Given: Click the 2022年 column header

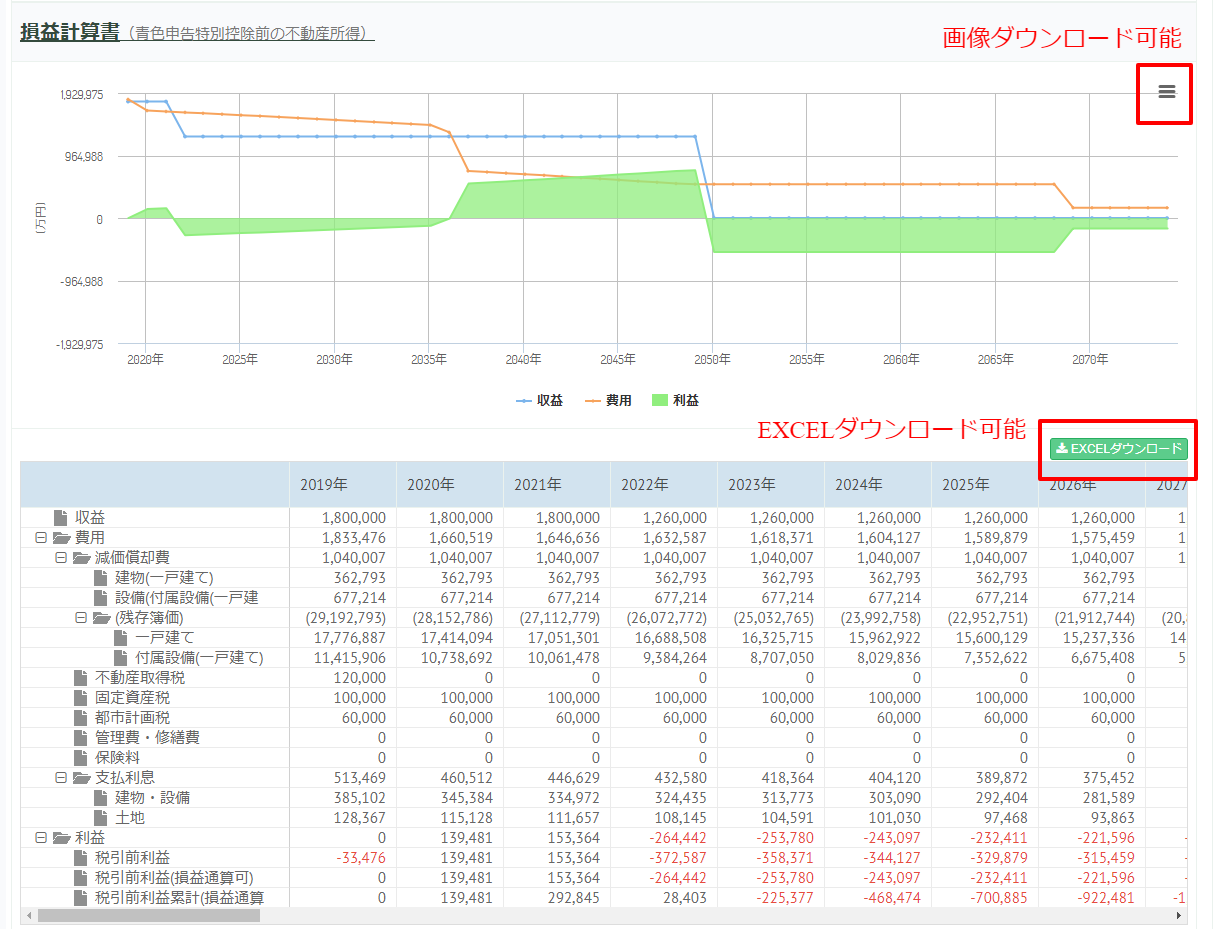Looking at the screenshot, I should click(664, 485).
